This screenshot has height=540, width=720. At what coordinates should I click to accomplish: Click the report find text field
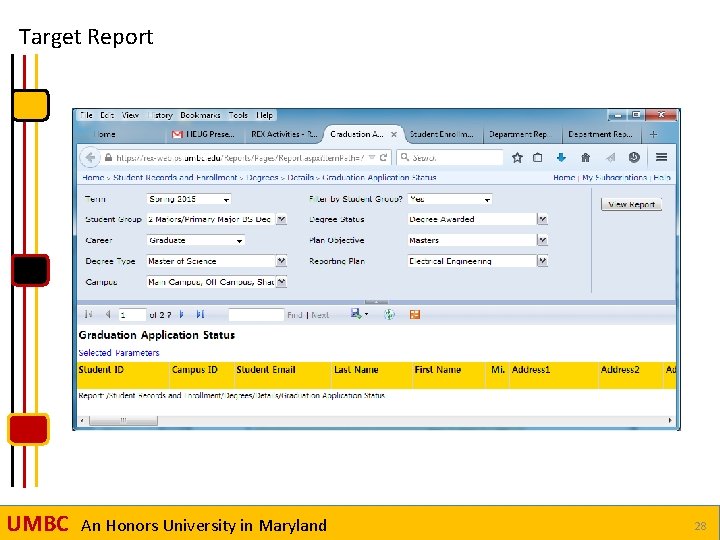coord(256,315)
